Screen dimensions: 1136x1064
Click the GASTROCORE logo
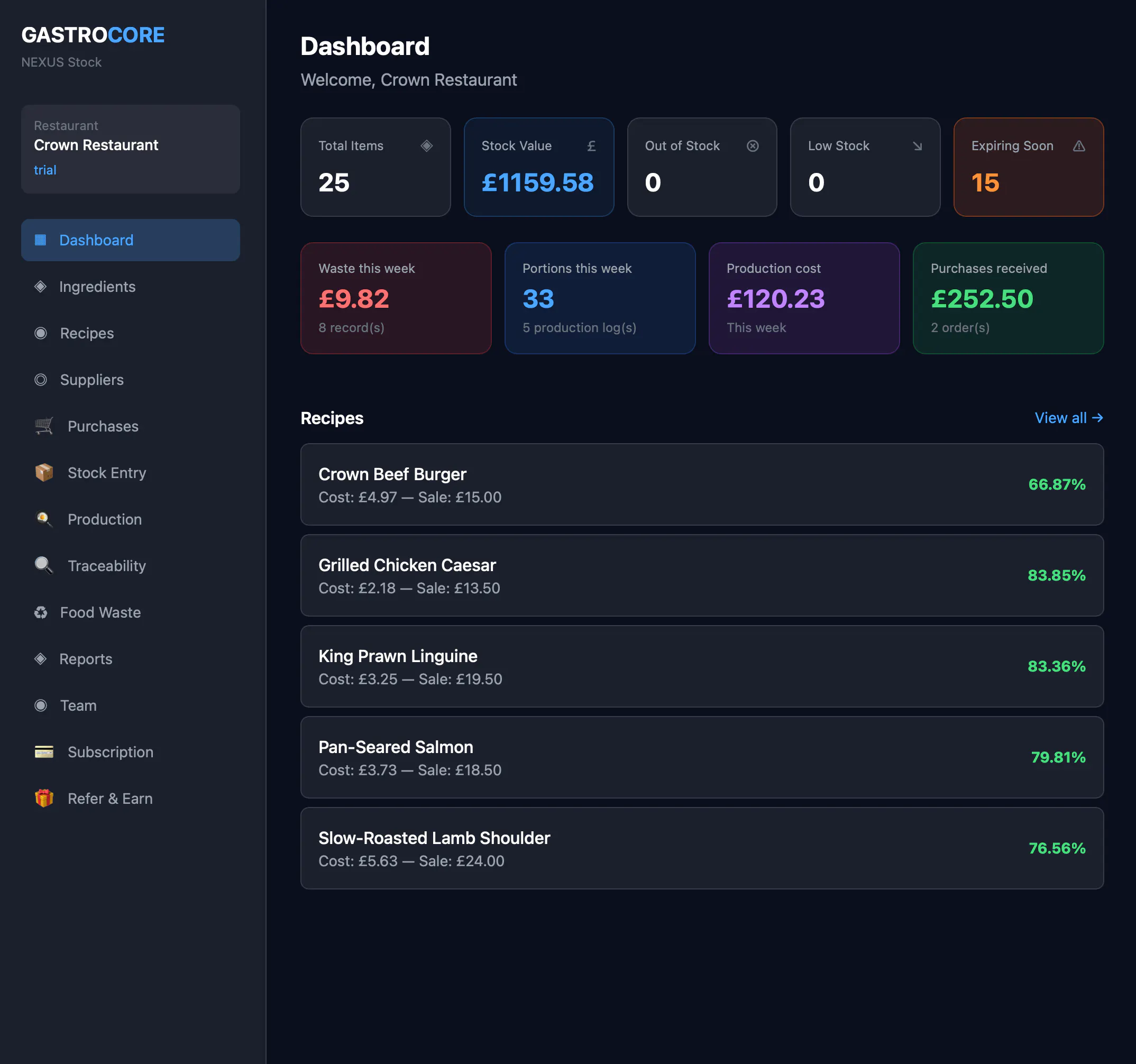point(93,35)
